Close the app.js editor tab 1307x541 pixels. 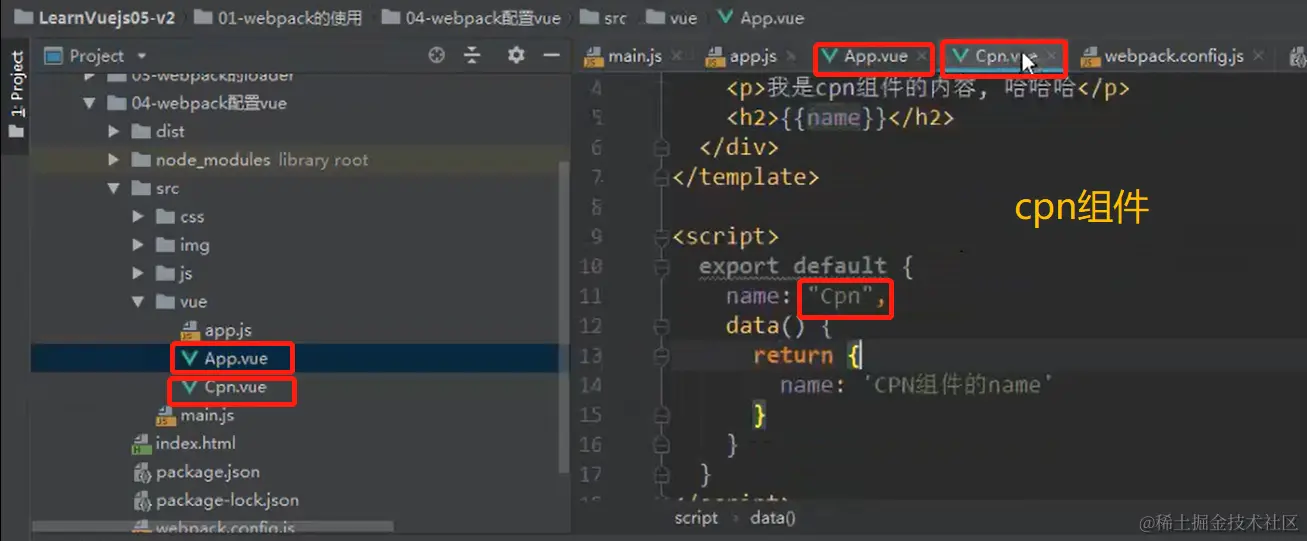[x=792, y=57]
